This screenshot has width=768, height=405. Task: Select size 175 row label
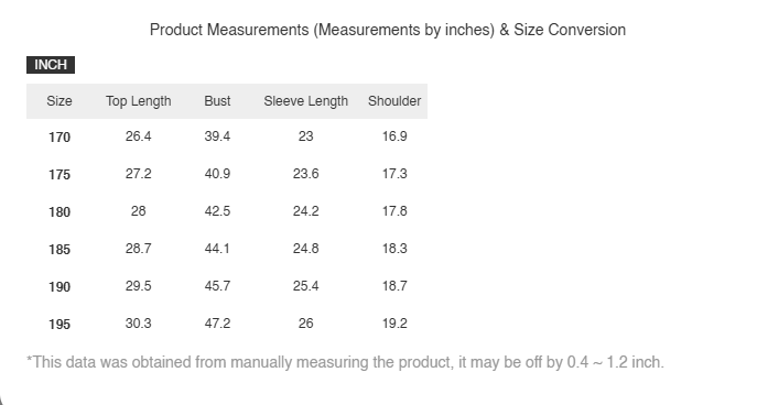[59, 174]
